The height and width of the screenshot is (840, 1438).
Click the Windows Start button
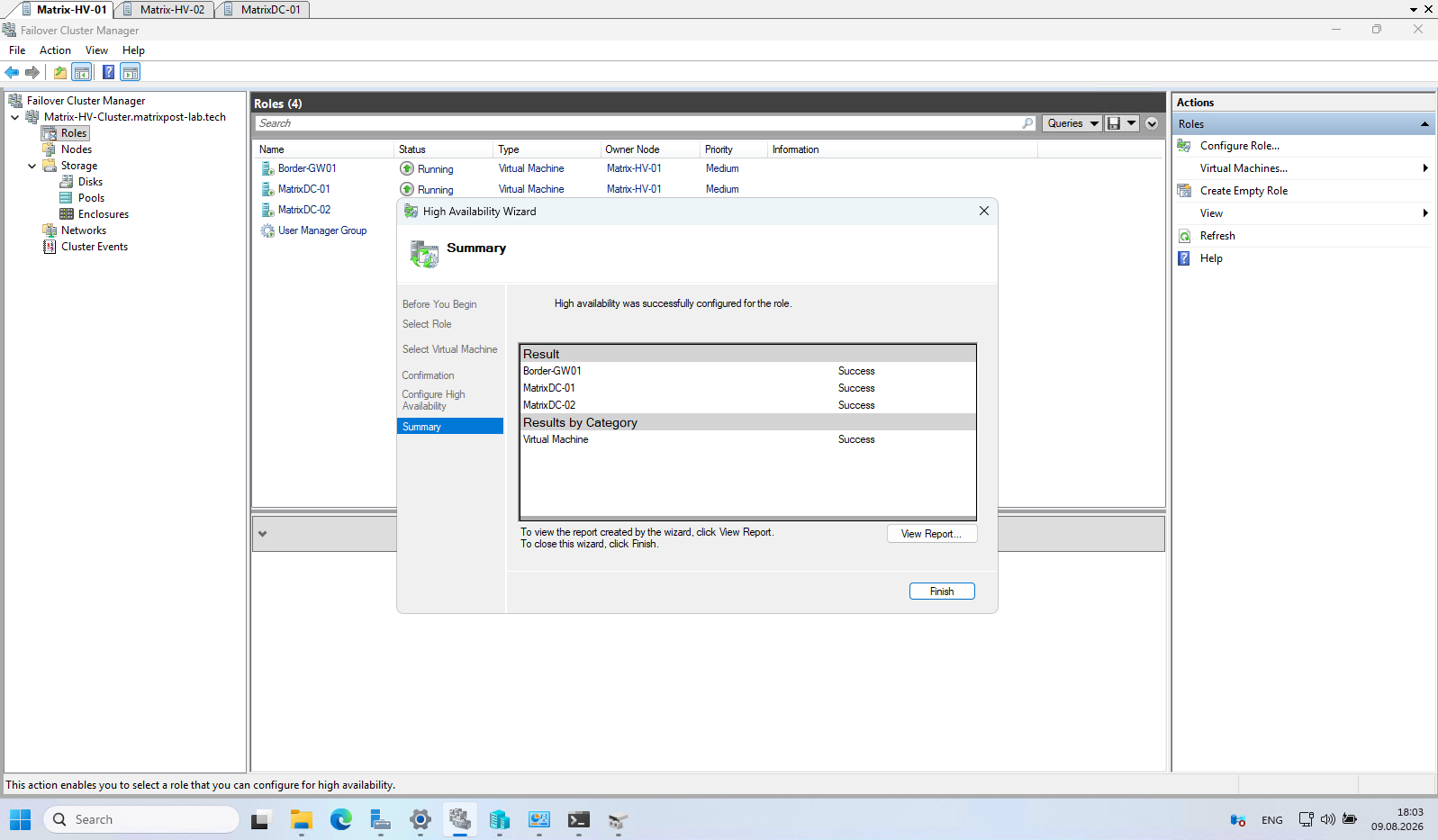pyautogui.click(x=20, y=819)
